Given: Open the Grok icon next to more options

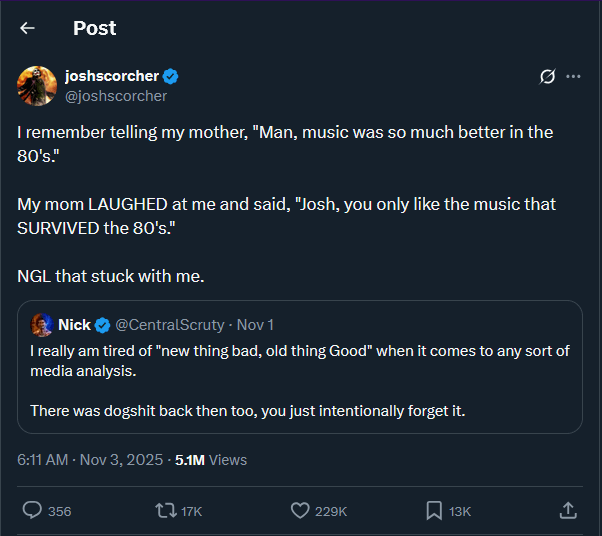Looking at the screenshot, I should [x=547, y=77].
